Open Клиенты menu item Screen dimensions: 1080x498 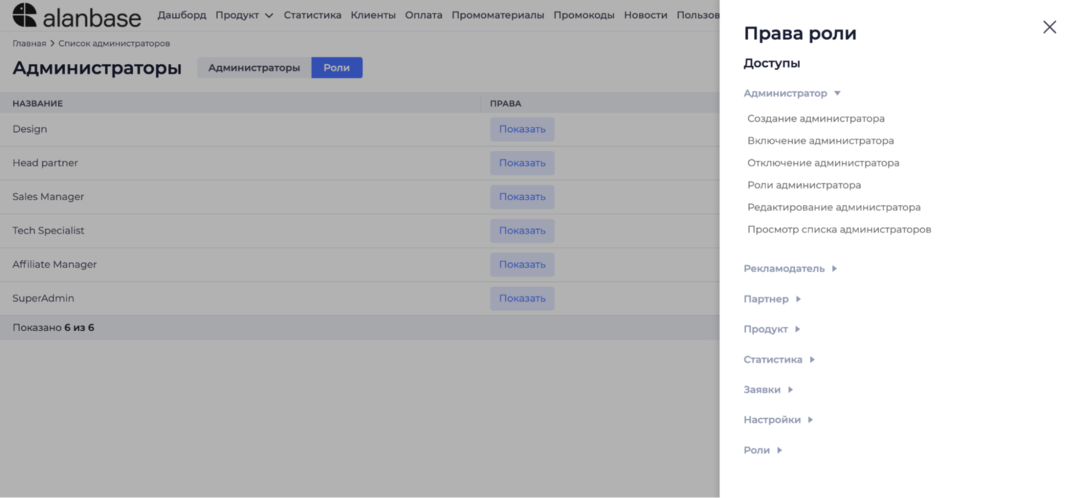(373, 15)
